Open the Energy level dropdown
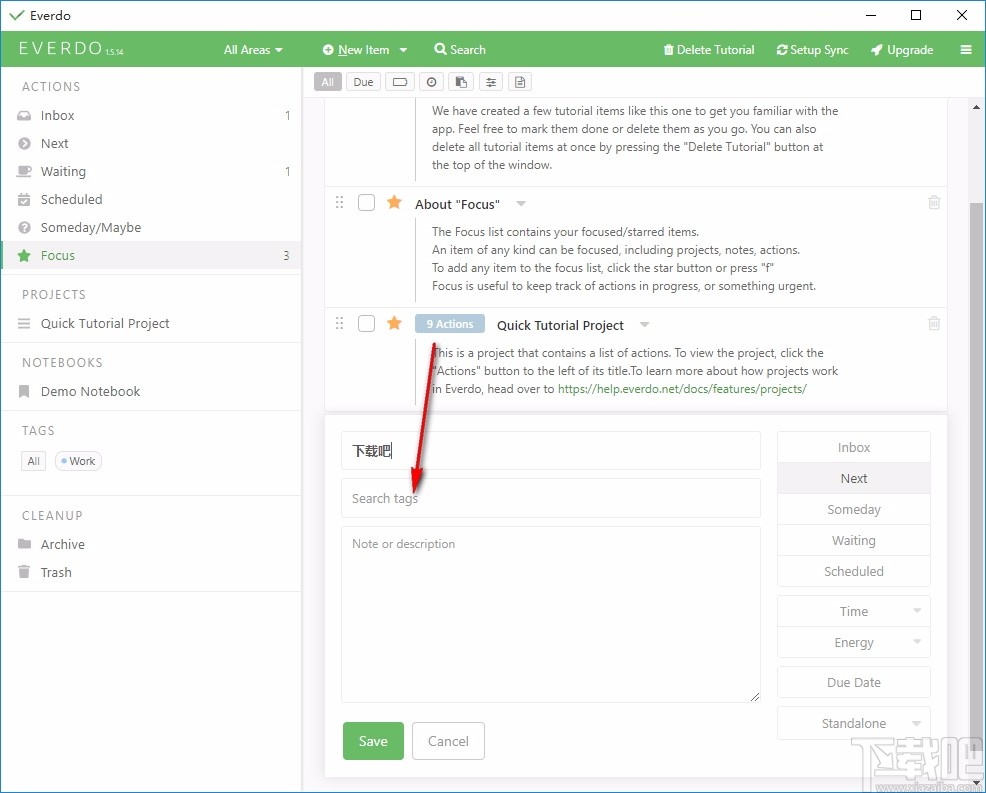This screenshot has height=793, width=986. (x=853, y=642)
